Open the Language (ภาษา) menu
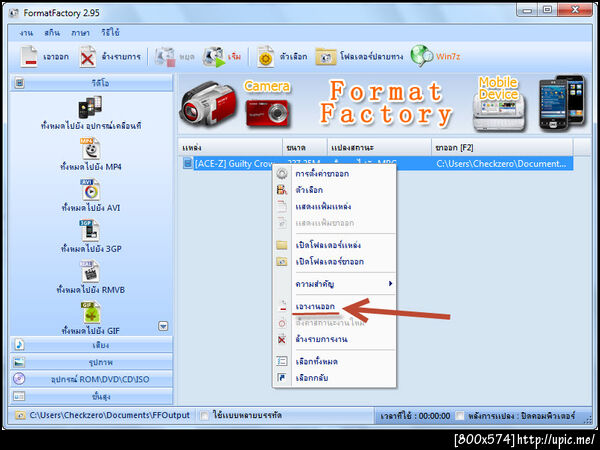 (80, 33)
